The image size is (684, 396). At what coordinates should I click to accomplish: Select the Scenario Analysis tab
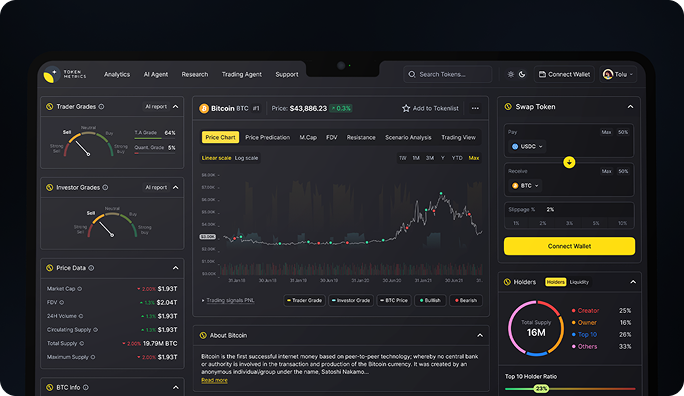[408, 137]
